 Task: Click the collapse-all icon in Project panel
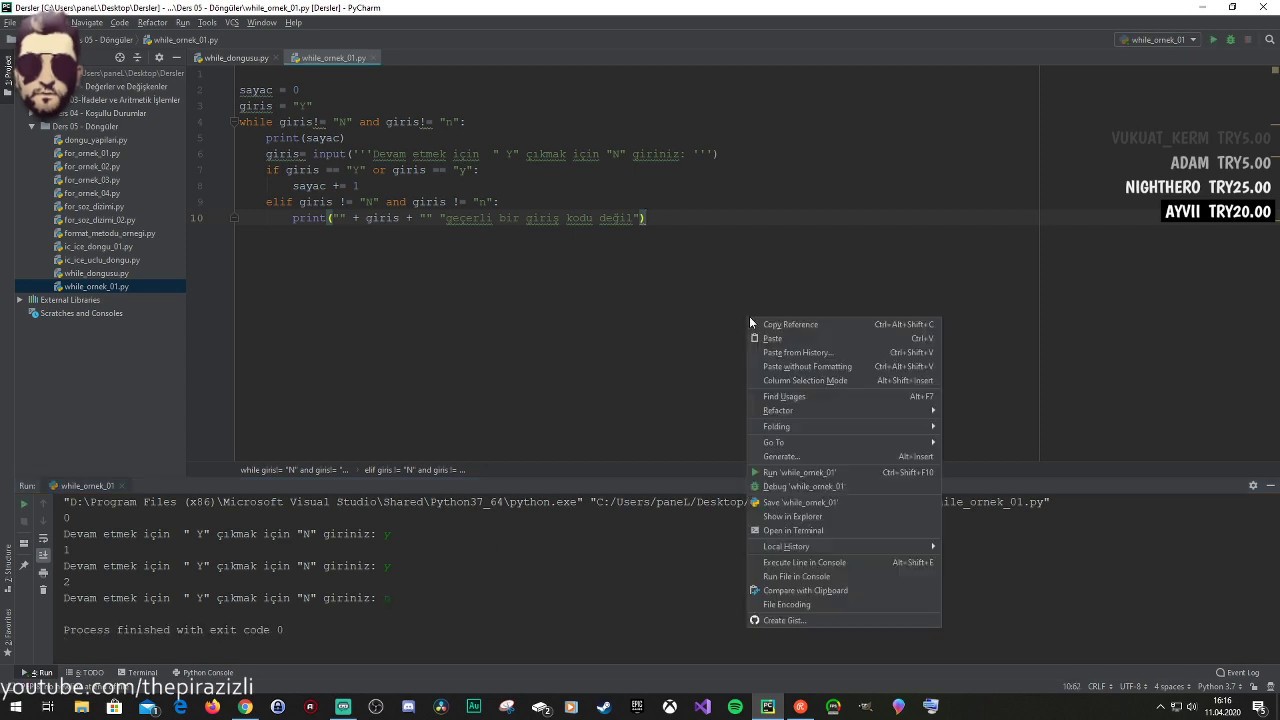[x=138, y=58]
